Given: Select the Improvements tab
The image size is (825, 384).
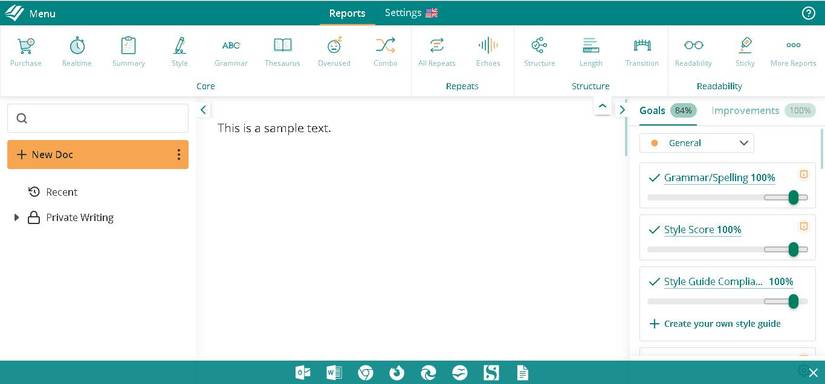Looking at the screenshot, I should [763, 111].
